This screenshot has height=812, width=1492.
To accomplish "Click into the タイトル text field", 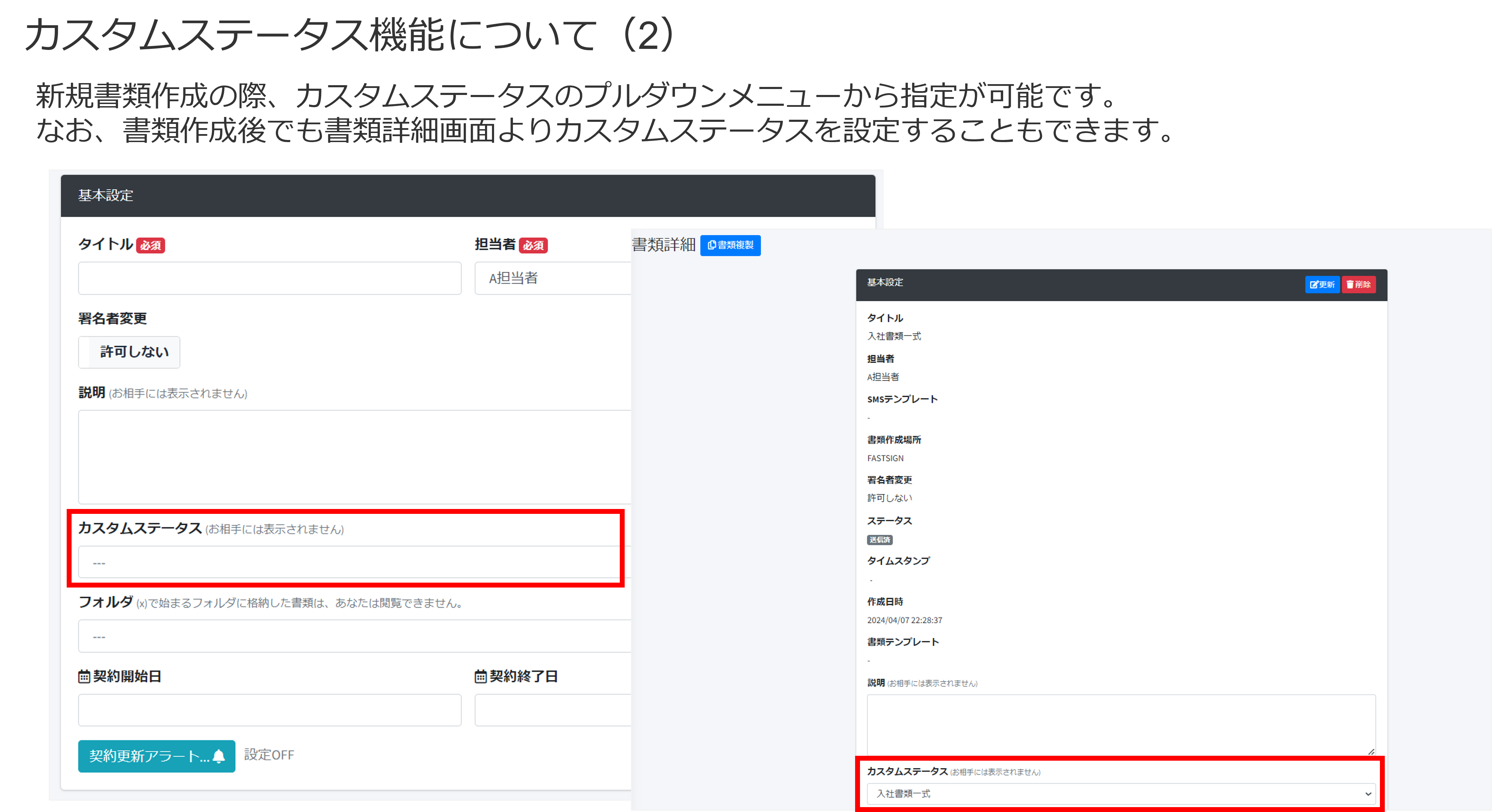I will (269, 279).
